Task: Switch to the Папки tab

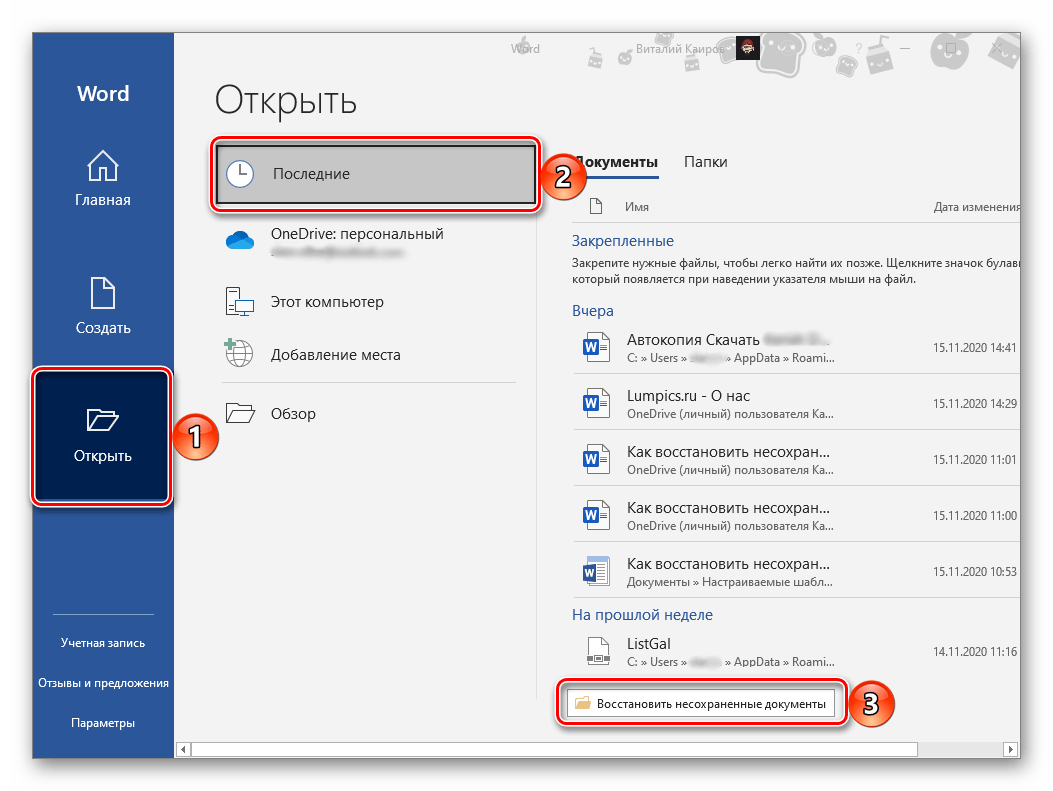Action: pos(705,161)
